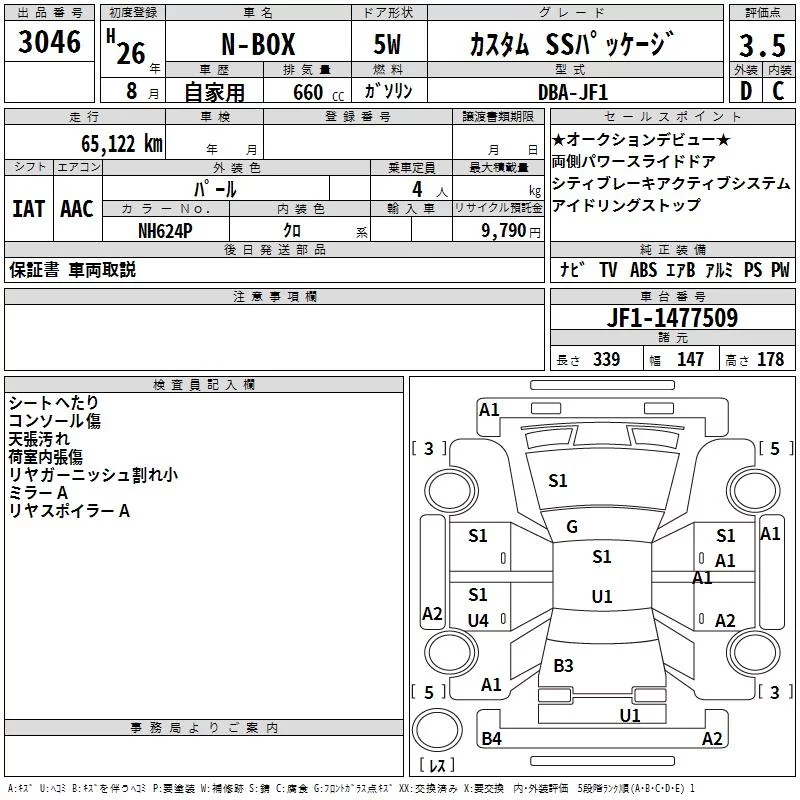
Task: Select the inspector note ミラーA
Action: [x=38, y=493]
